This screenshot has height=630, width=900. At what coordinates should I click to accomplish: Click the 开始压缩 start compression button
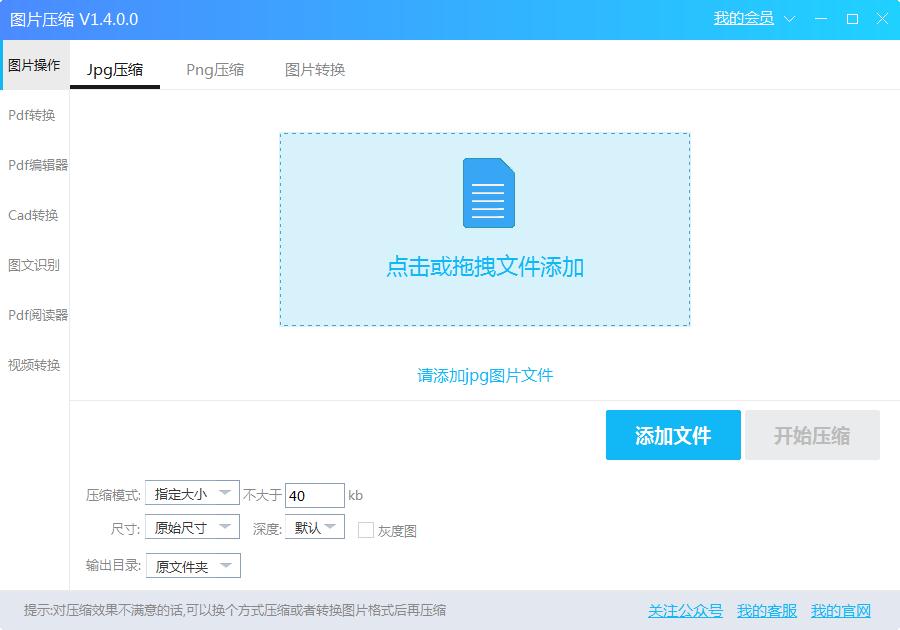tap(812, 435)
